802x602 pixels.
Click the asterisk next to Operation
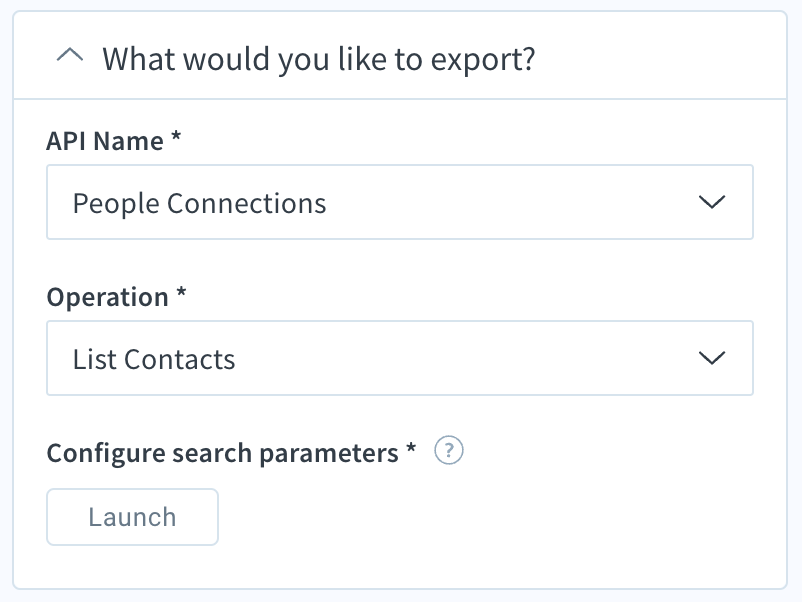181,293
